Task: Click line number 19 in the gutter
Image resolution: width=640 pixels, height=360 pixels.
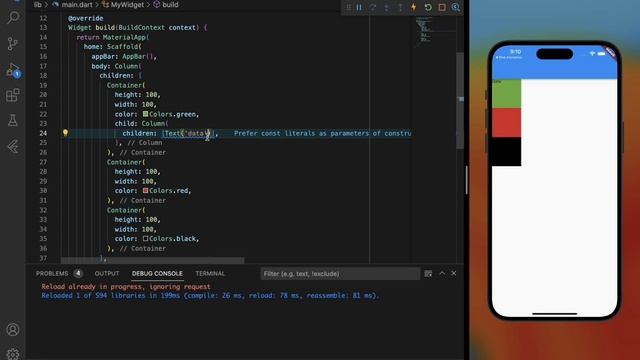Action: tap(43, 85)
